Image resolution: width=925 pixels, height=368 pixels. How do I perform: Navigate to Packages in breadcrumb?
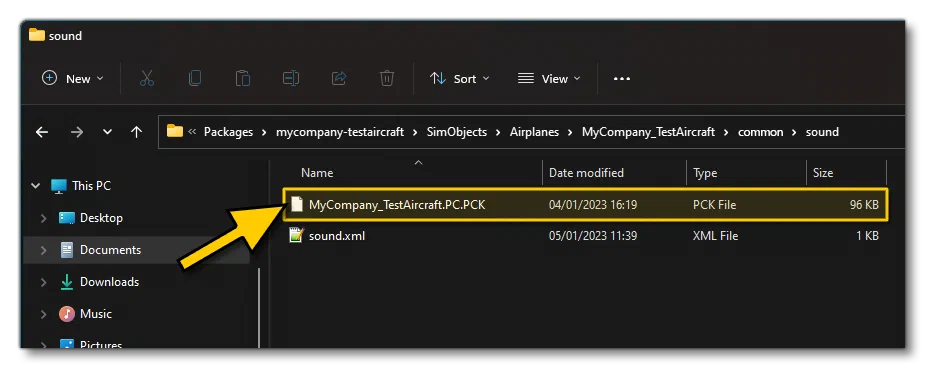coord(228,132)
